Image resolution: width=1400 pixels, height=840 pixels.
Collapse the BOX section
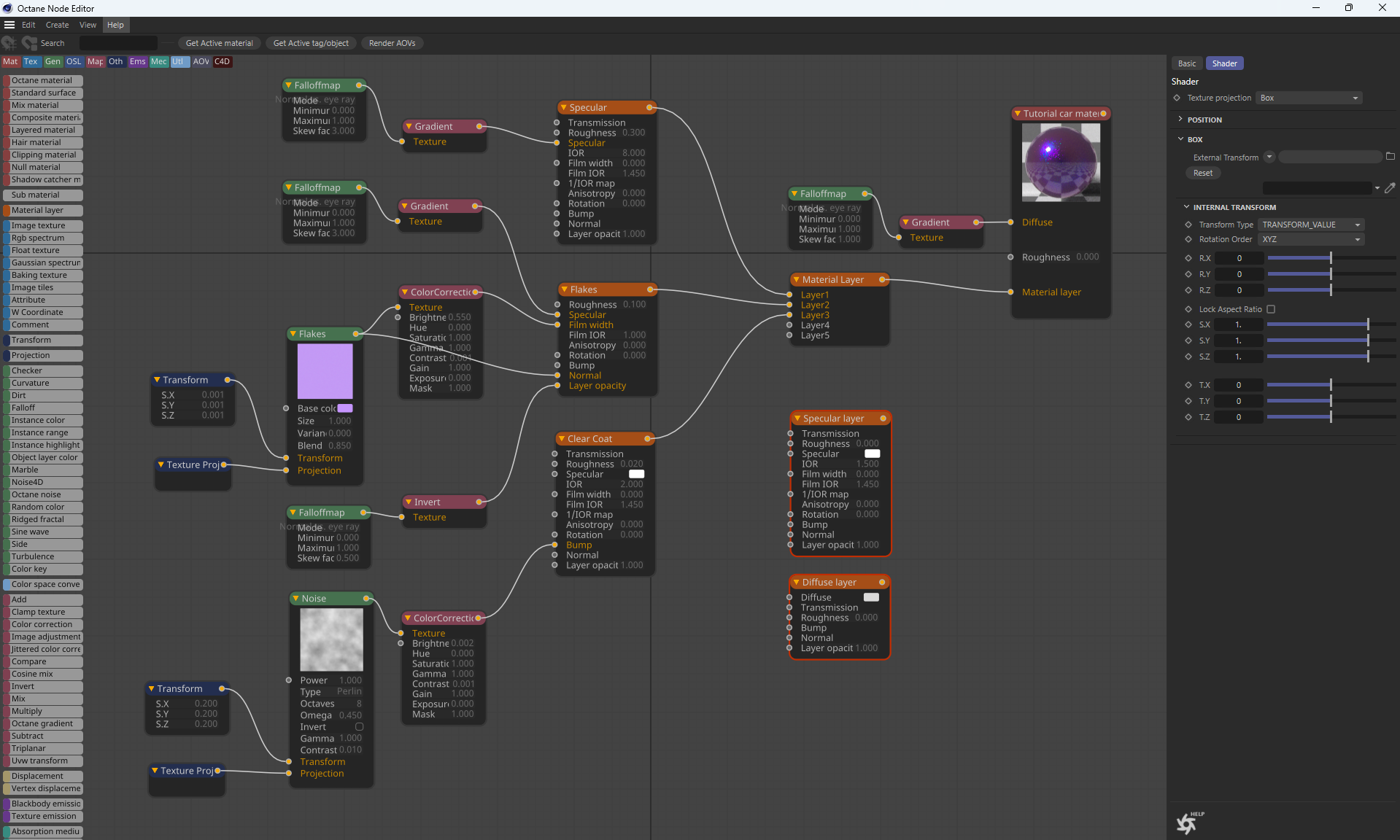point(1180,139)
